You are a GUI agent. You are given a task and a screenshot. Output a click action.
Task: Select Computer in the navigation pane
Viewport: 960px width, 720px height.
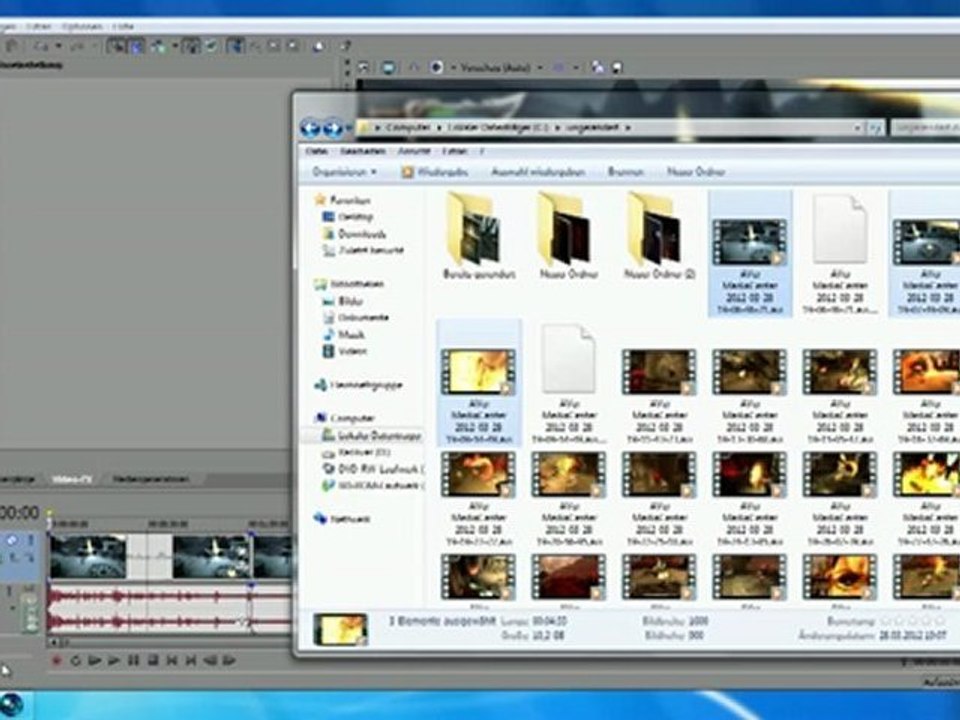point(345,418)
